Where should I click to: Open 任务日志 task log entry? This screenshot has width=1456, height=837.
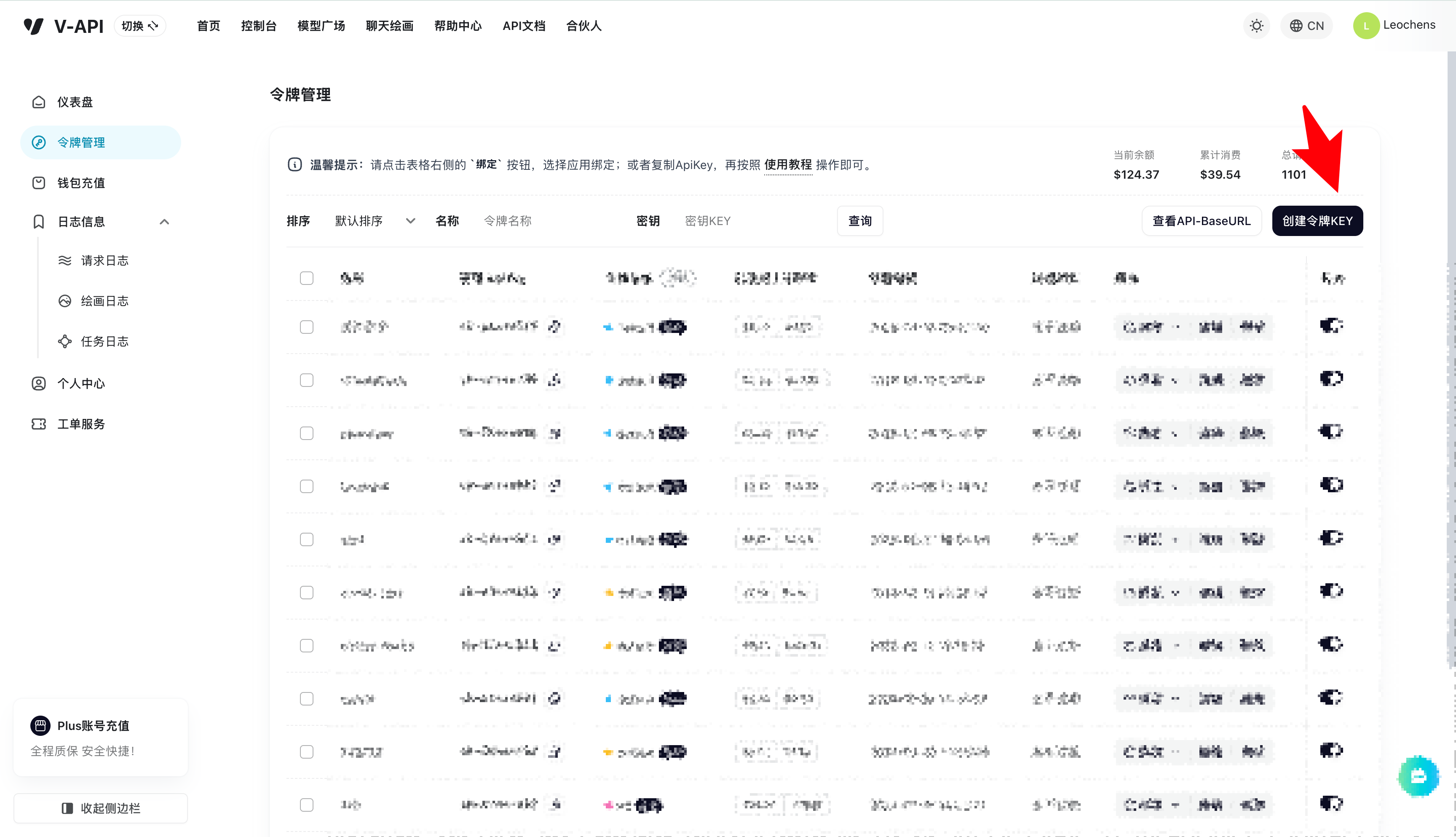(104, 341)
